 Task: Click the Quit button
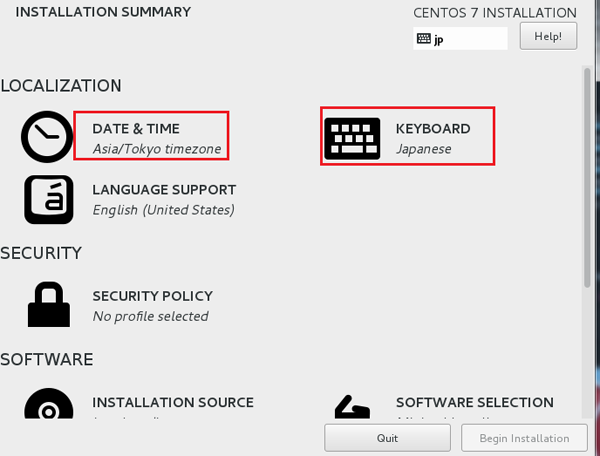(x=387, y=438)
